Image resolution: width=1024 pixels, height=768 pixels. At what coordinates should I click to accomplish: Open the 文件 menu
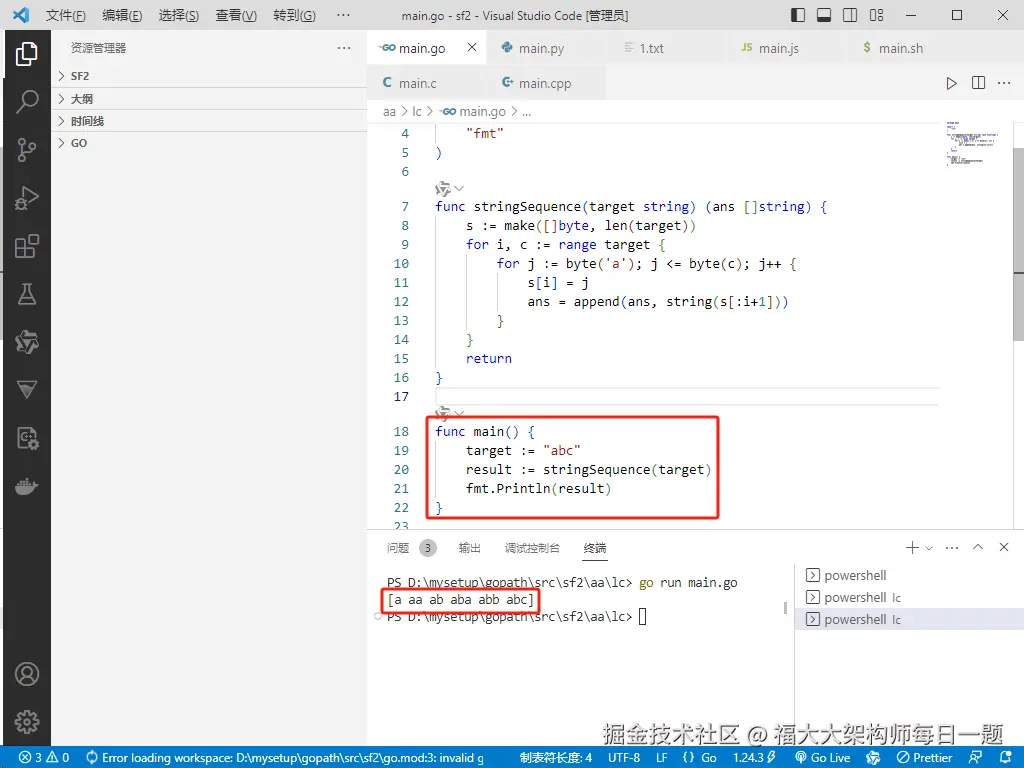[x=65, y=15]
